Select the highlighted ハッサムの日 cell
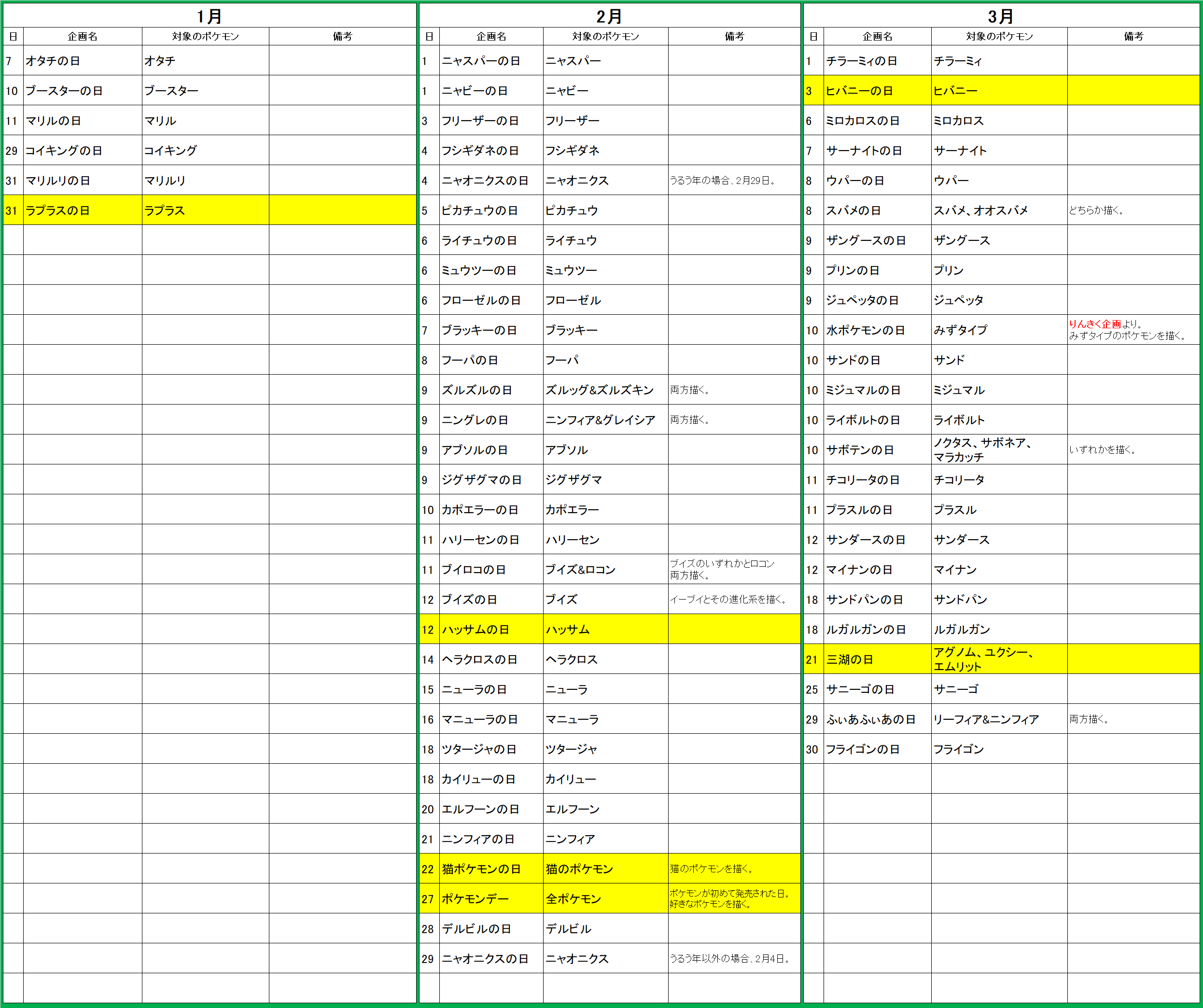Screen dimensions: 1203x1008 click(476, 630)
